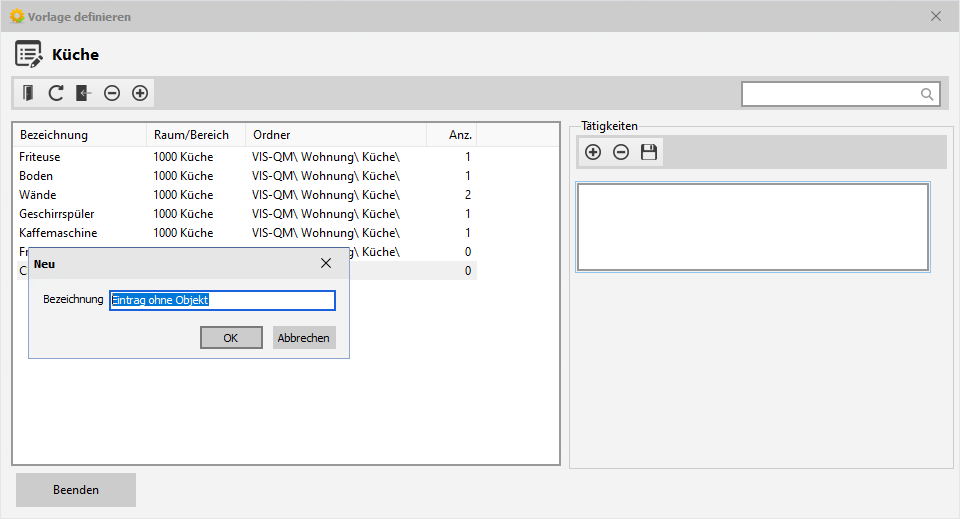Close the Neu dialog with X

click(x=325, y=264)
